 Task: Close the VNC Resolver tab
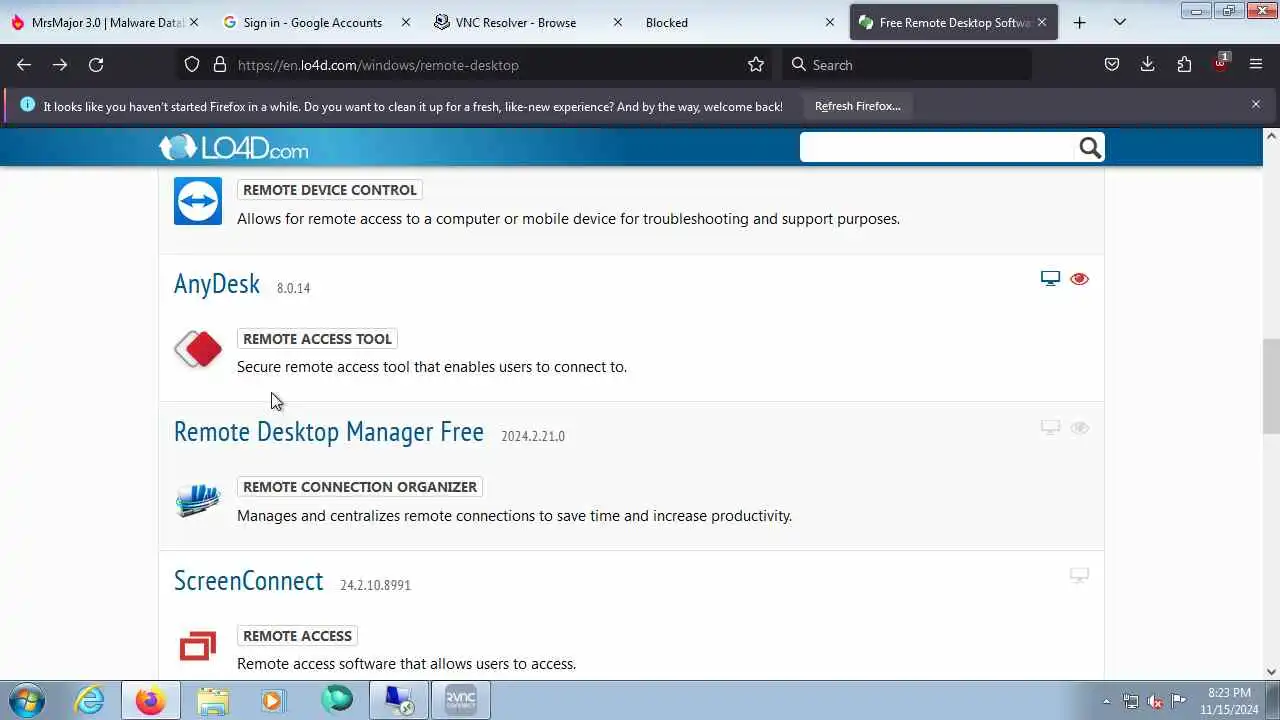click(617, 22)
